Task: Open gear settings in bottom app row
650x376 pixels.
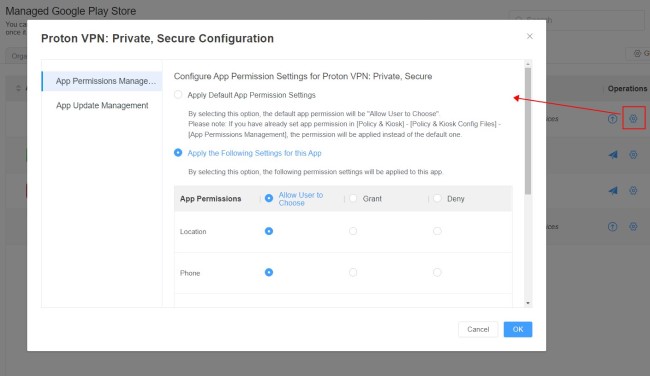Action: 633,226
